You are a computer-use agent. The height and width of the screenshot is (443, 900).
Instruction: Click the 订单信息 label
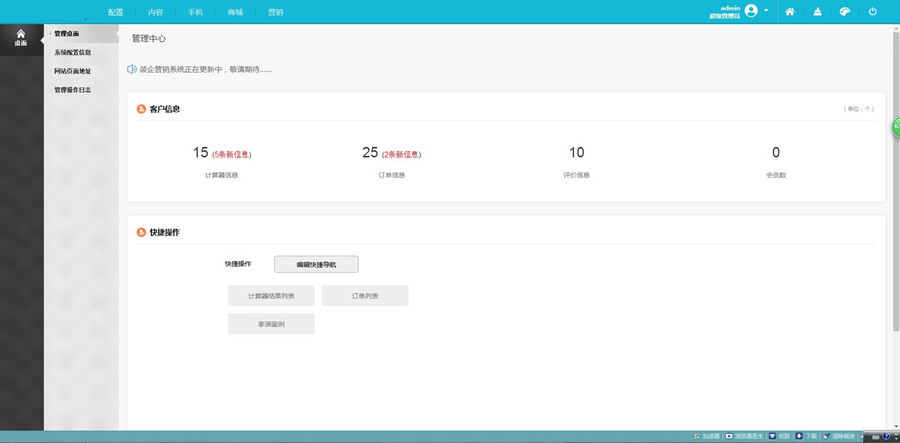(392, 175)
